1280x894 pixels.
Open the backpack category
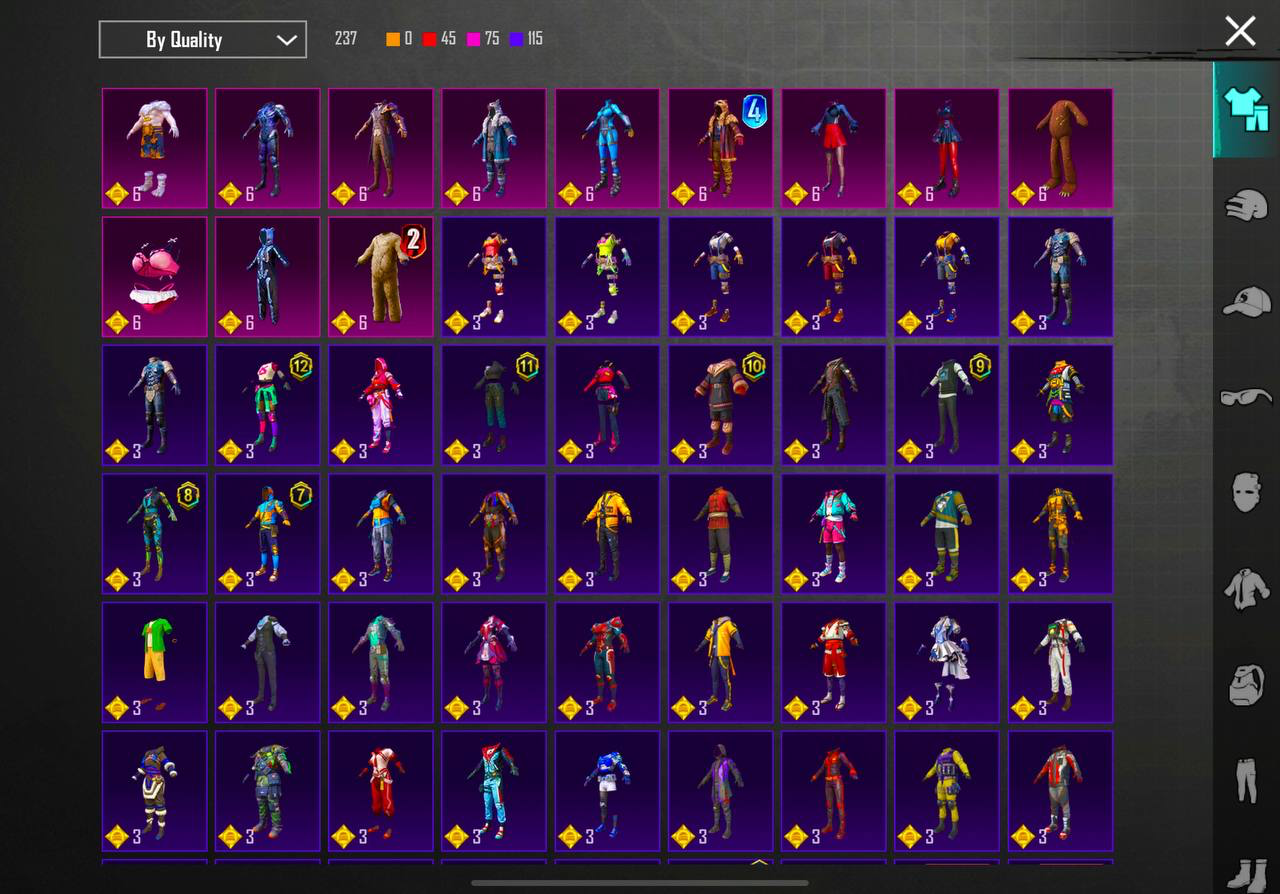pyautogui.click(x=1246, y=685)
